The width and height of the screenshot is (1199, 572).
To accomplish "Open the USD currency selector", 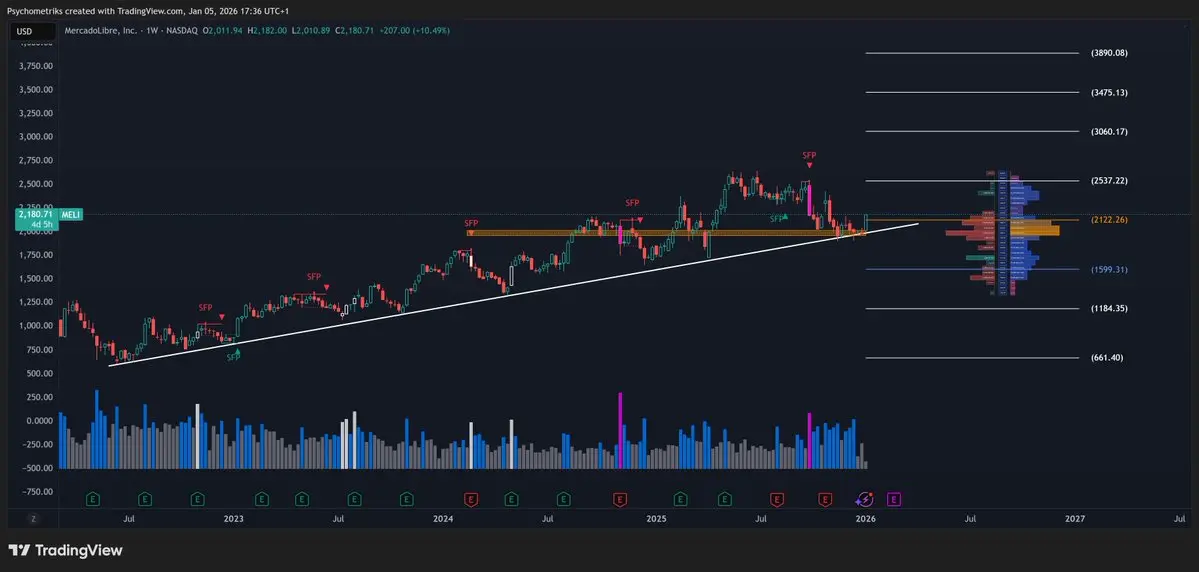I will (33, 31).
